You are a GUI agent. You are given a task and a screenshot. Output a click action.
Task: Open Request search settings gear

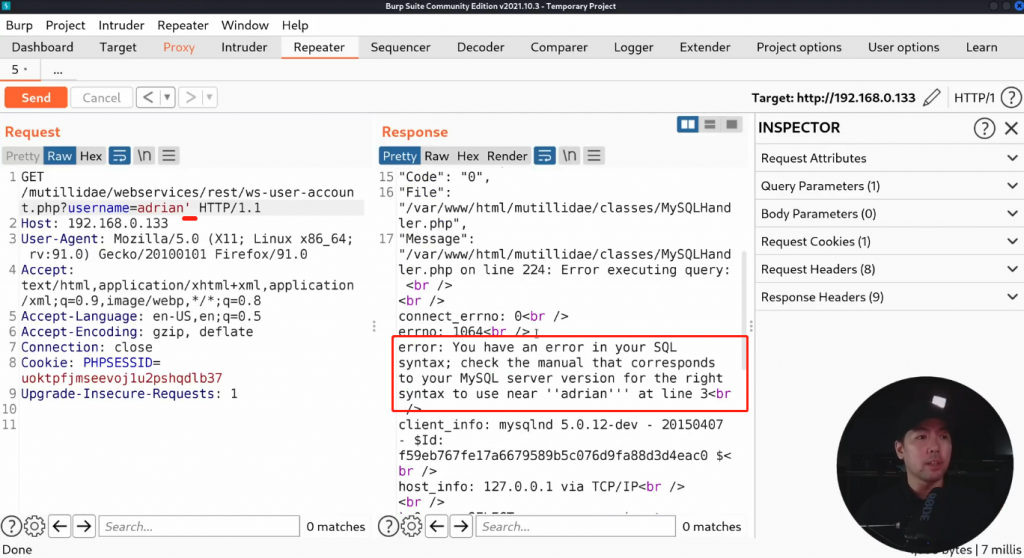(34, 526)
